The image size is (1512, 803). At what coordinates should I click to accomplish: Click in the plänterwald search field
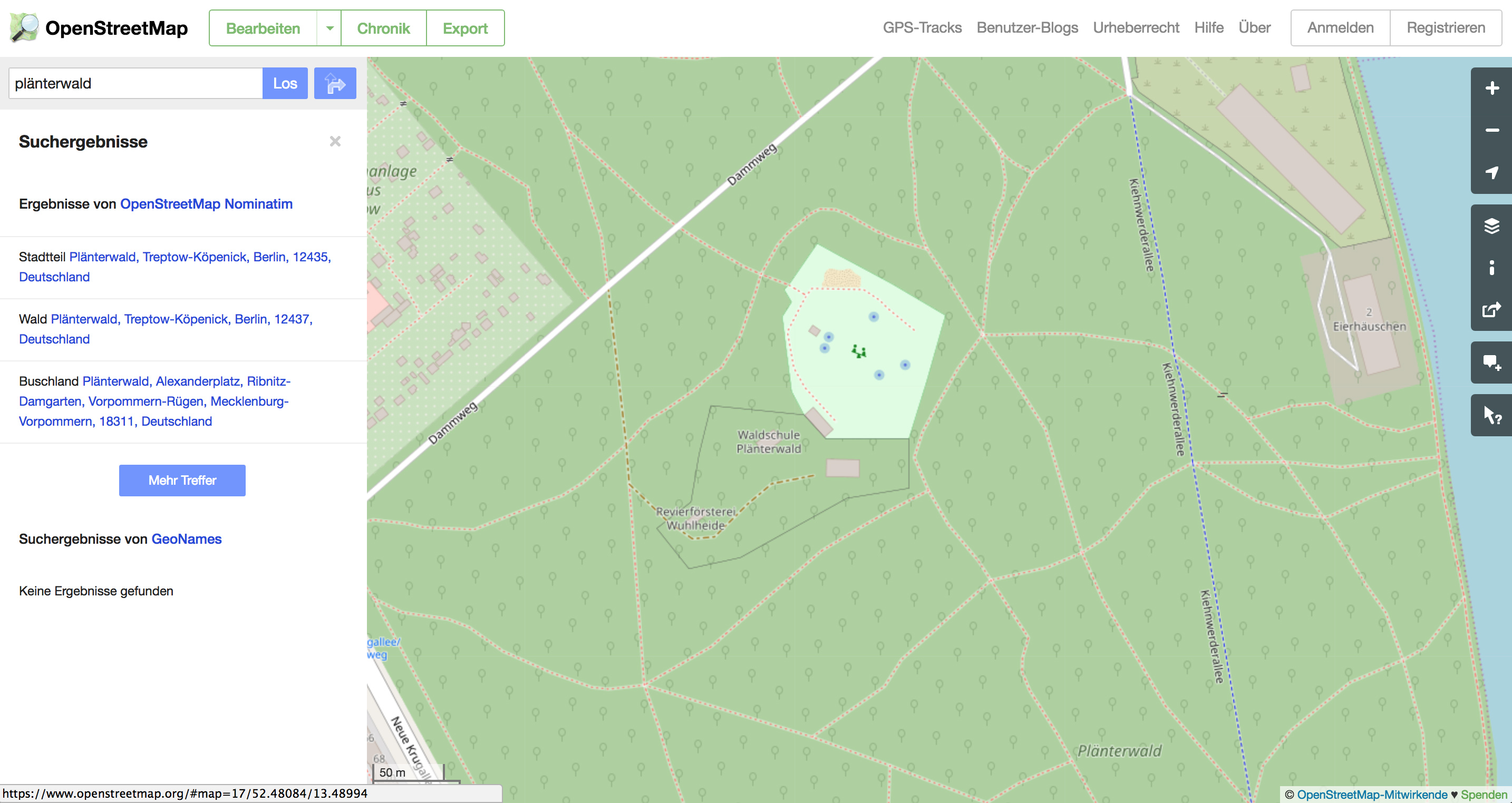(x=135, y=83)
